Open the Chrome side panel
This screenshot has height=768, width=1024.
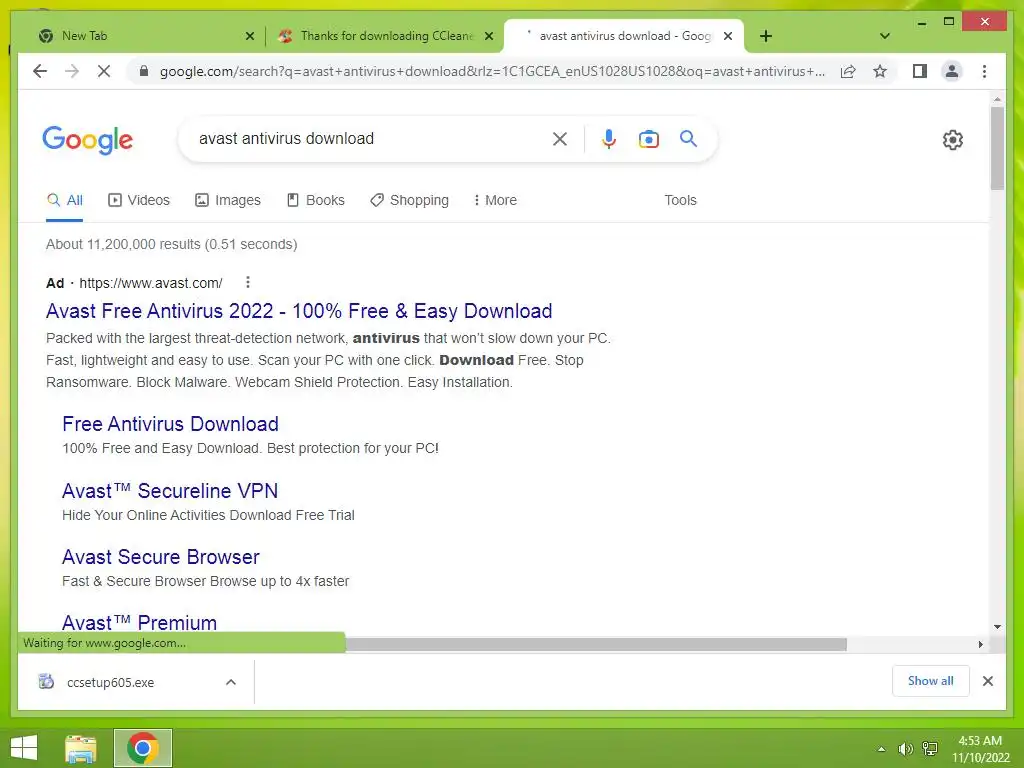[920, 71]
